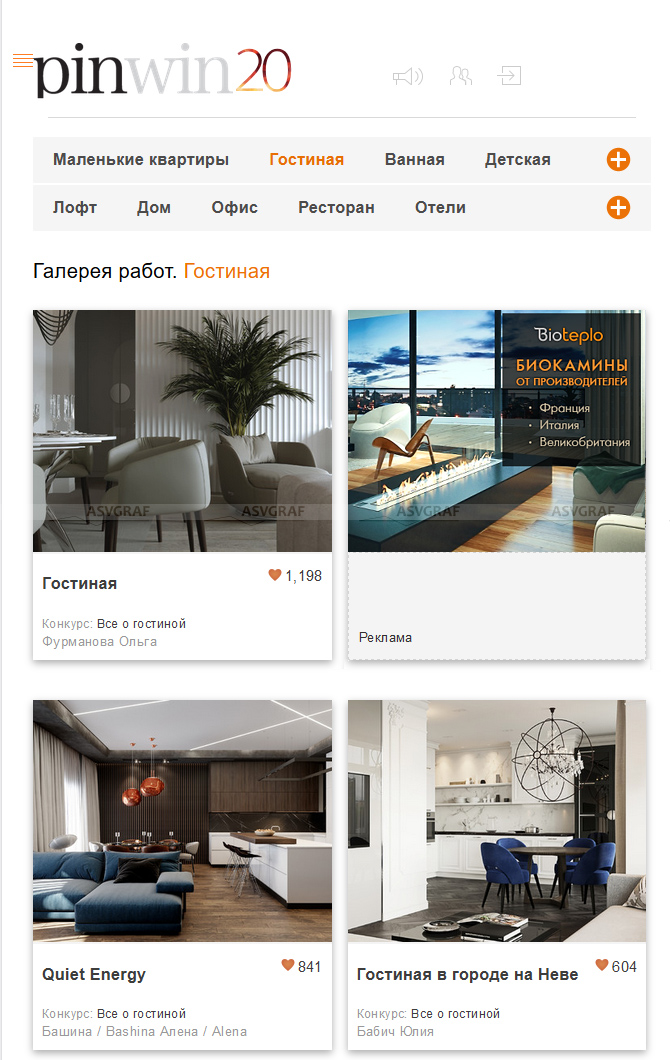Screen dimensions: 670x1060
Task: Like Гостиная в городе на Неве
Action: click(x=602, y=965)
